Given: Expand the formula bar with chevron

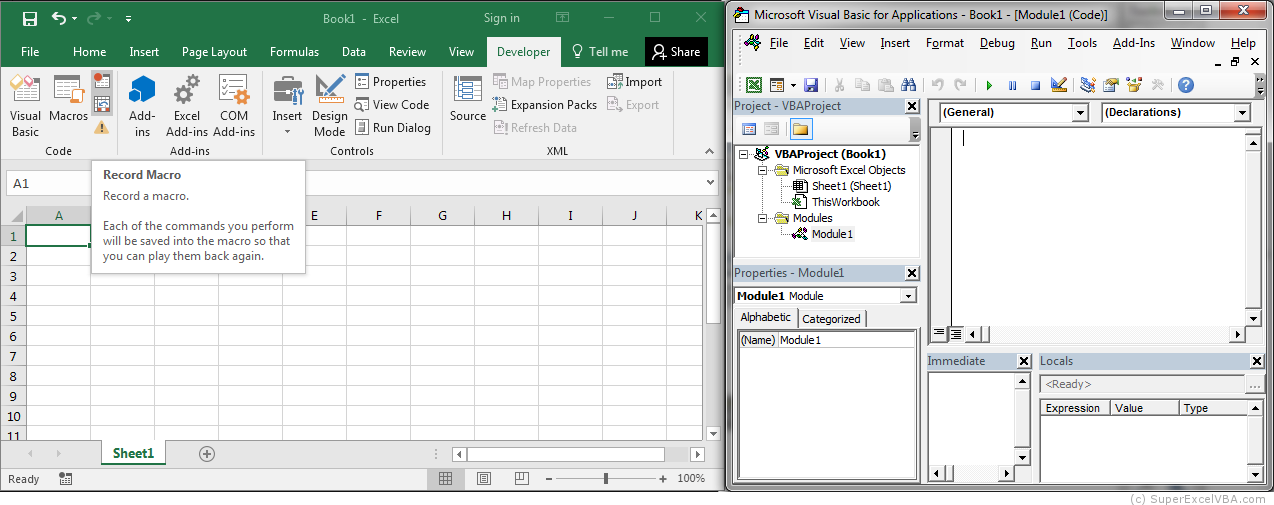Looking at the screenshot, I should pyautogui.click(x=710, y=184).
